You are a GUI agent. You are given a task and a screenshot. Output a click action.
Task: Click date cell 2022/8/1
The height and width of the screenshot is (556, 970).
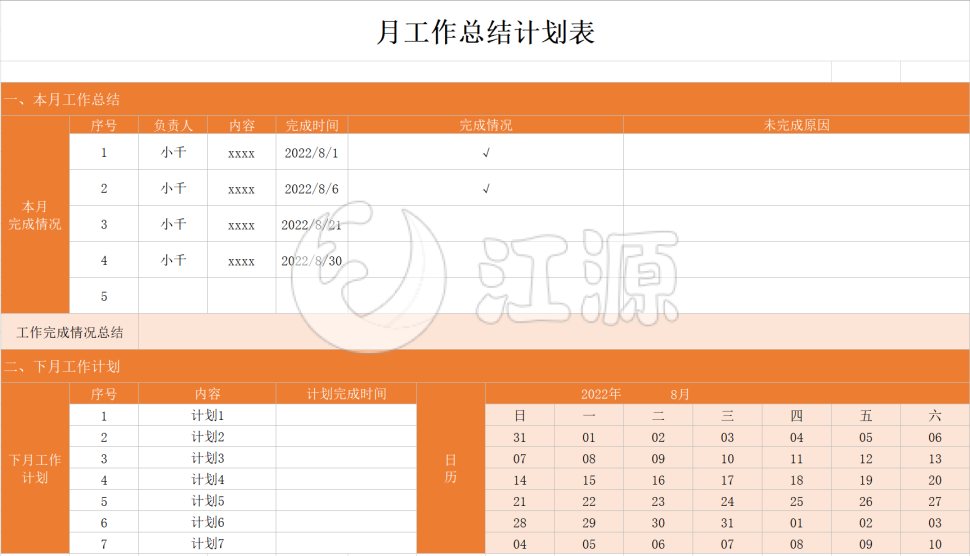point(312,153)
